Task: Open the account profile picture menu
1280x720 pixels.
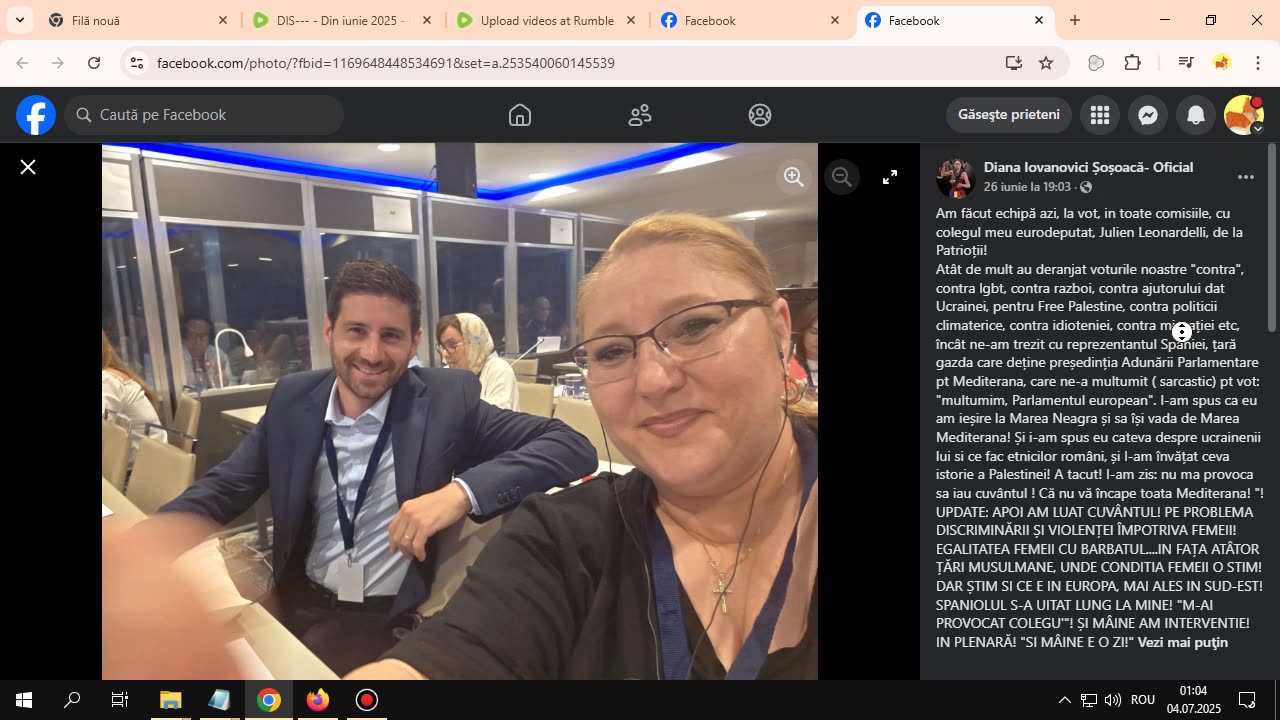Action: 1244,115
